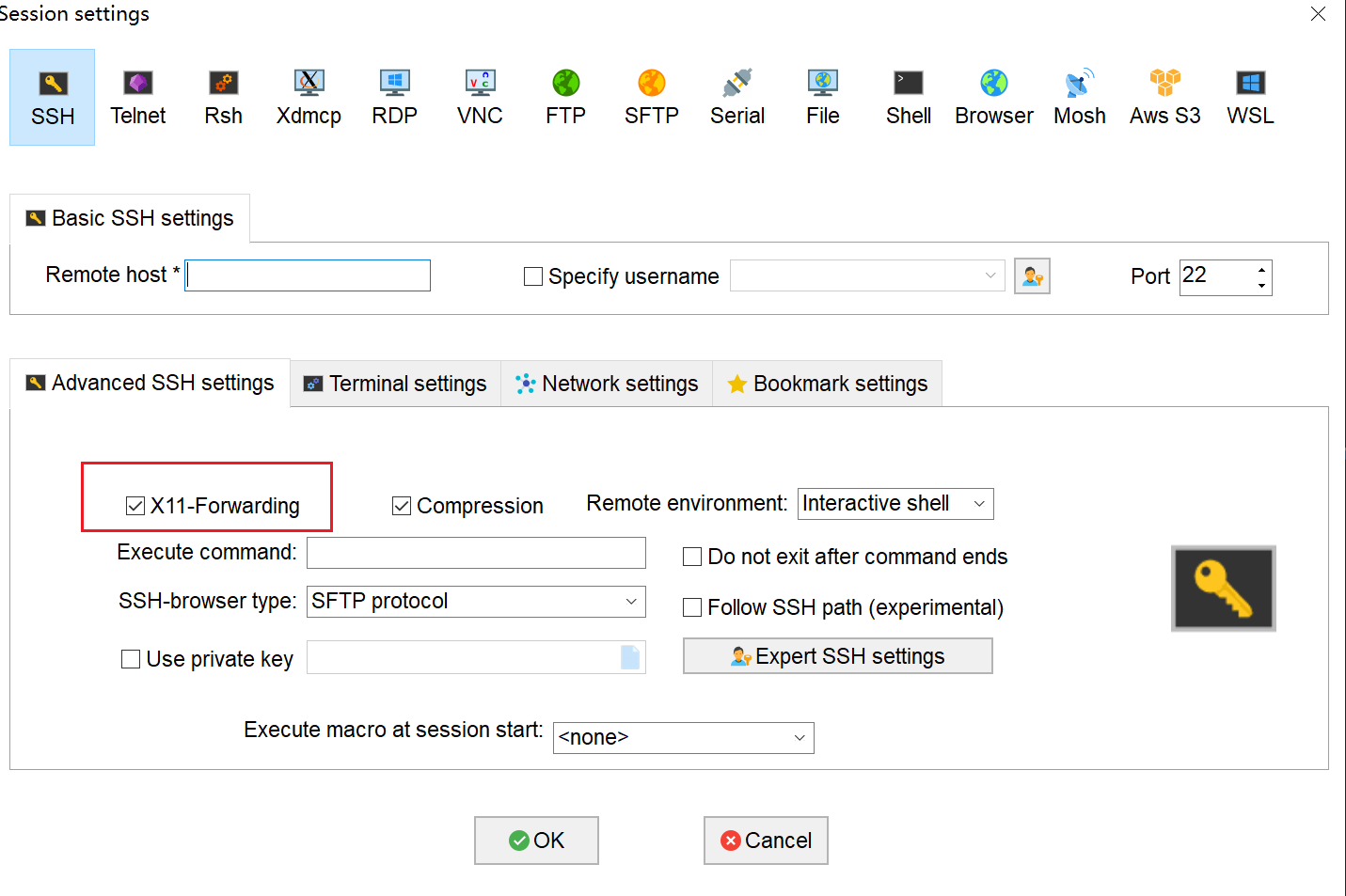The height and width of the screenshot is (896, 1346).
Task: Click the Remote host input field
Action: (308, 275)
